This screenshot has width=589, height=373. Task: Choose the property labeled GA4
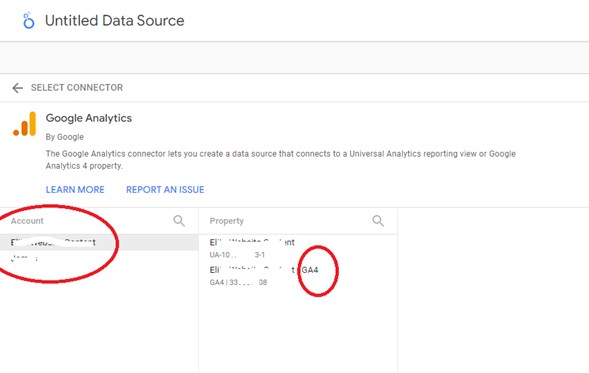298,276
